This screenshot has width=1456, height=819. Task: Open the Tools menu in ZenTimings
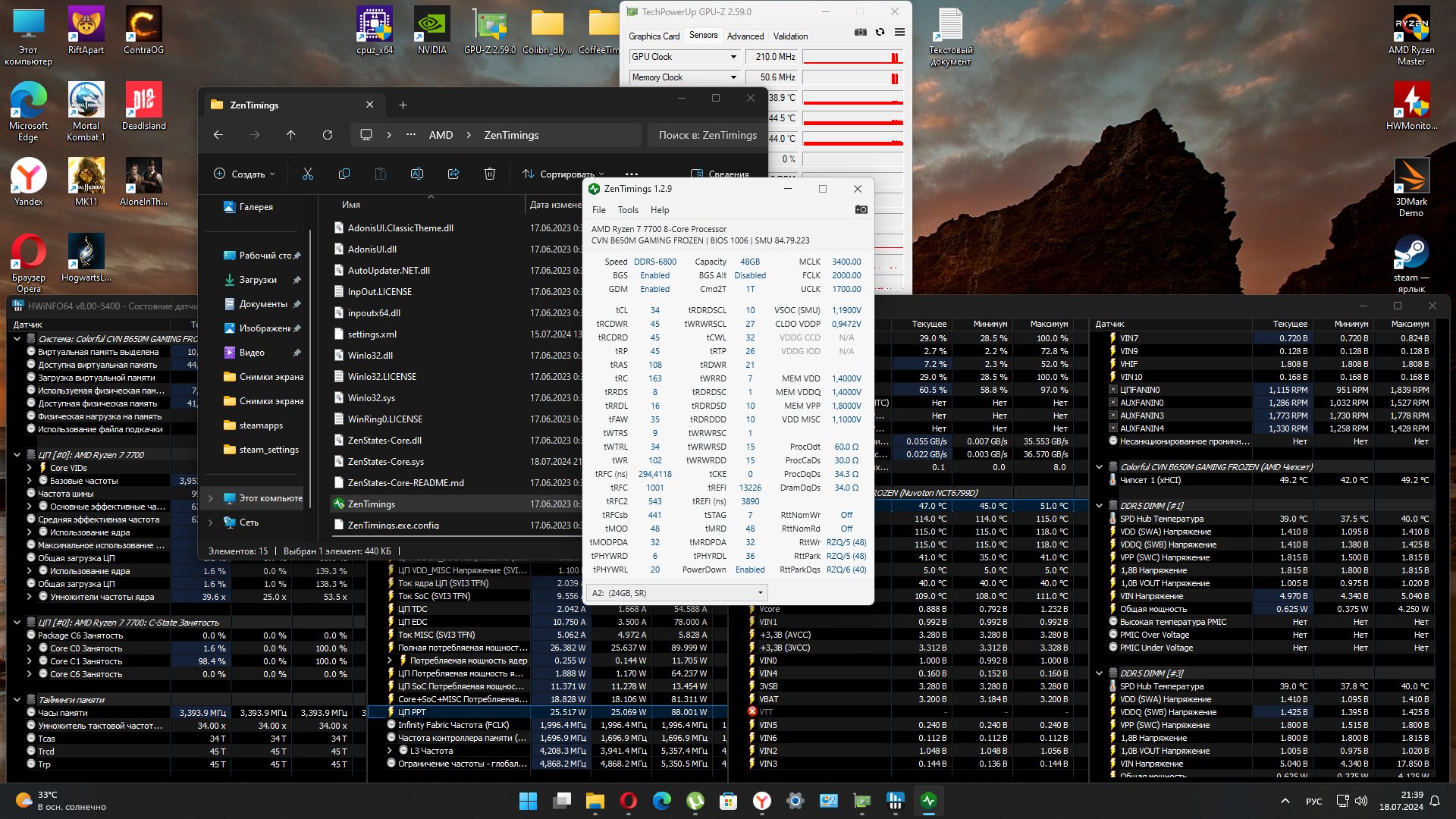(x=628, y=210)
